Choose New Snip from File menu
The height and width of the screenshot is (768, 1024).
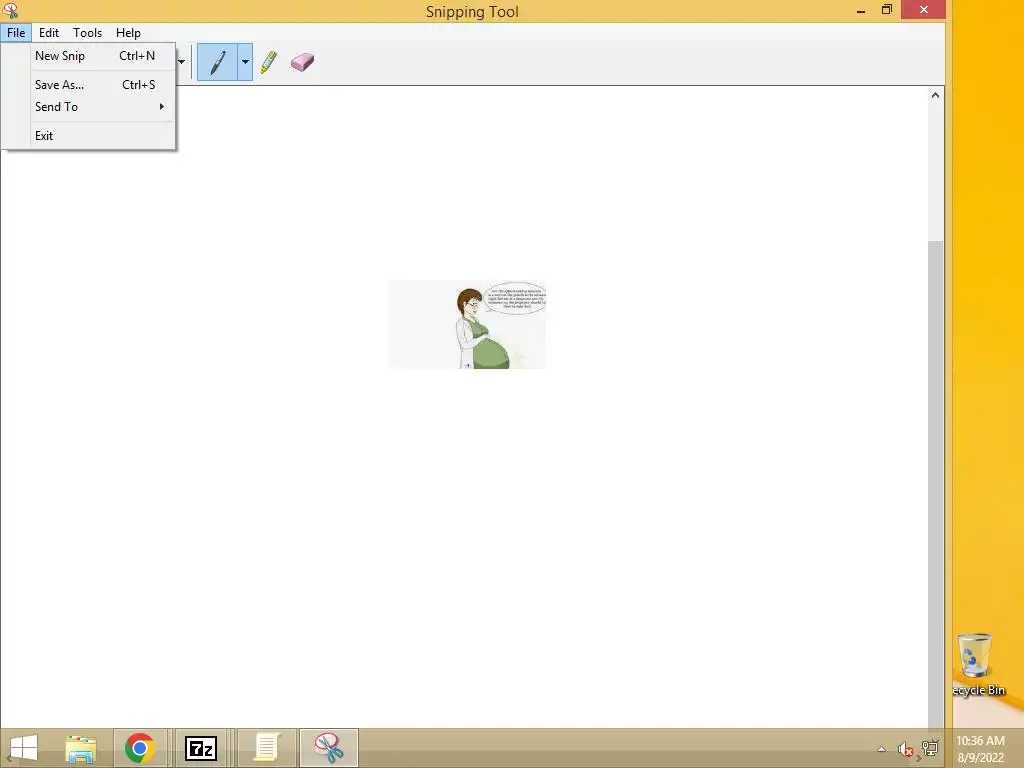(95, 56)
